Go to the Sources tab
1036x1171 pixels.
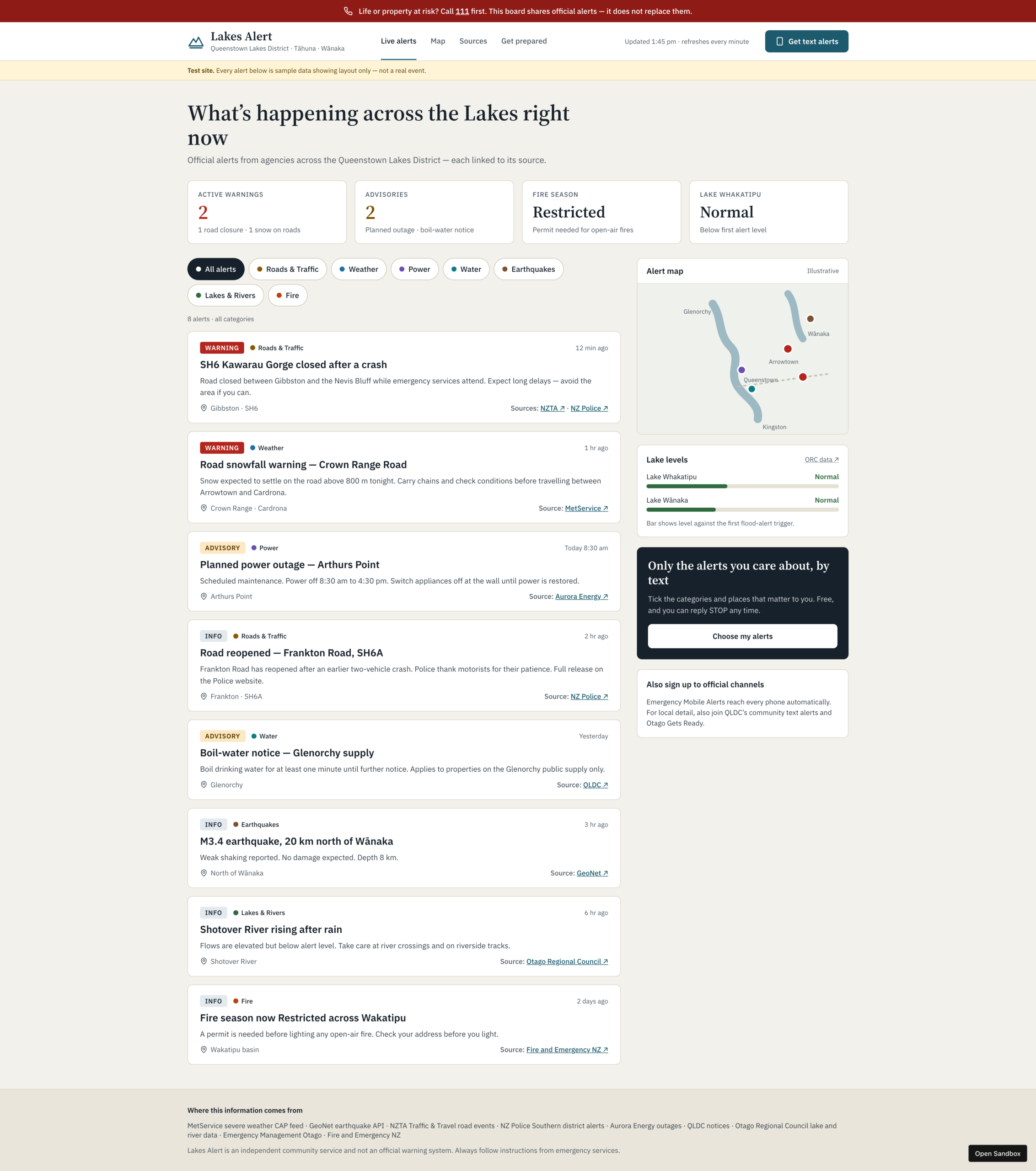[473, 41]
